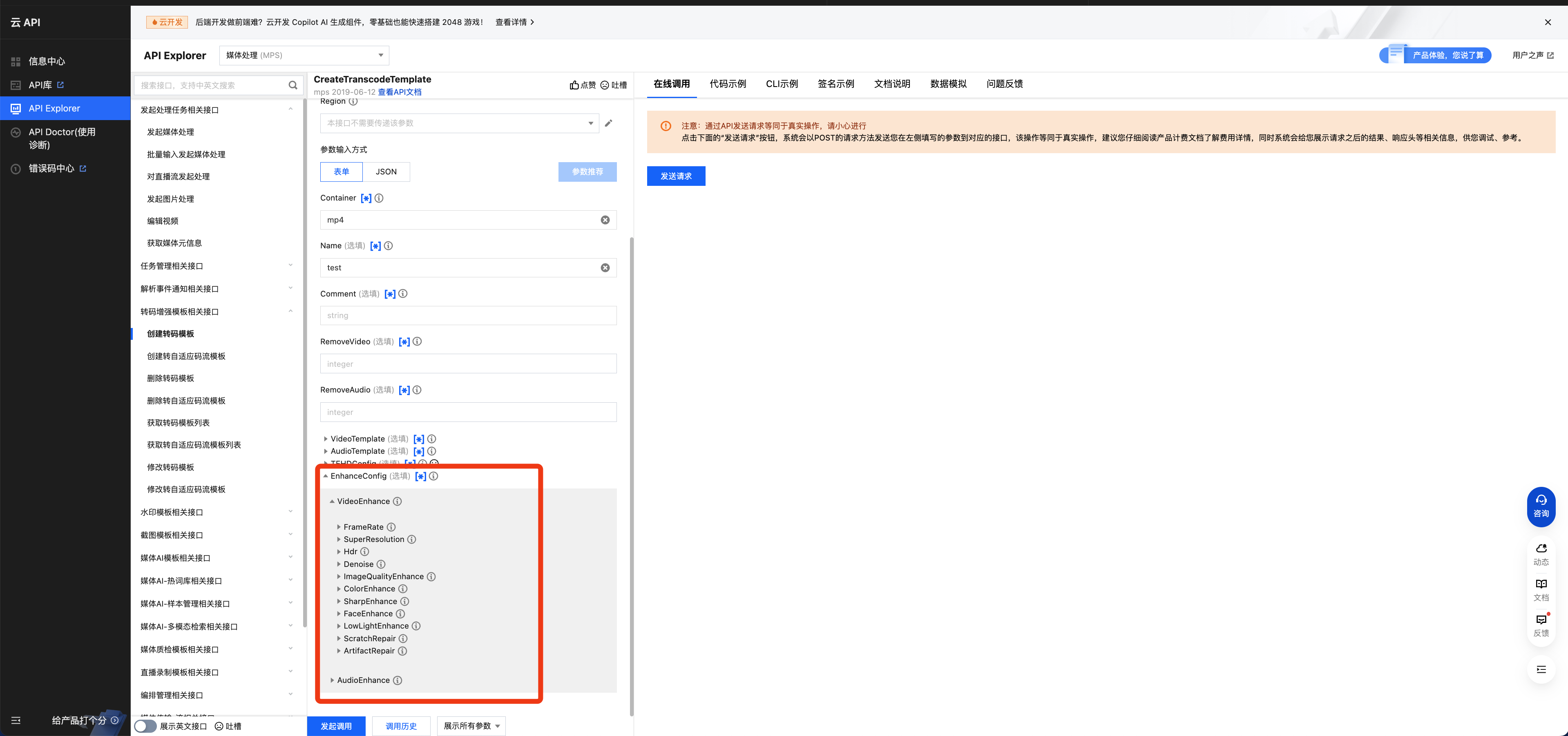Expand the AudioEnhance parameter node
The image size is (1568, 736).
[332, 680]
